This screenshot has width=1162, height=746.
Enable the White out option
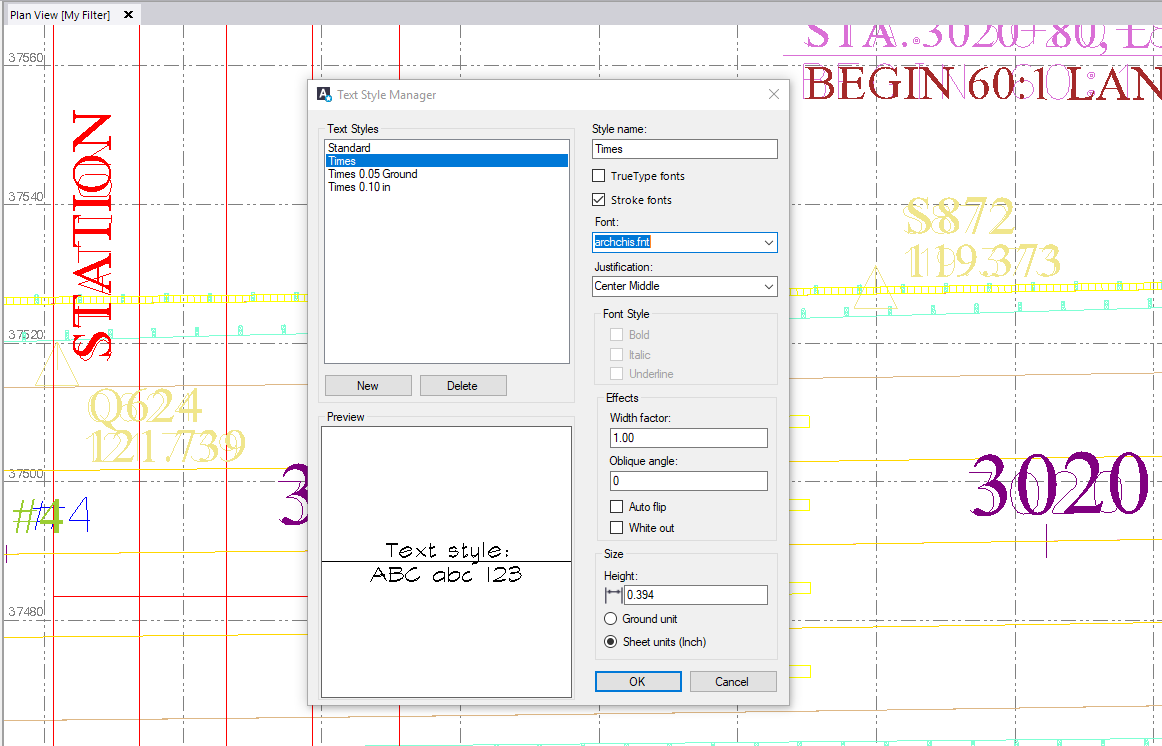(x=617, y=527)
